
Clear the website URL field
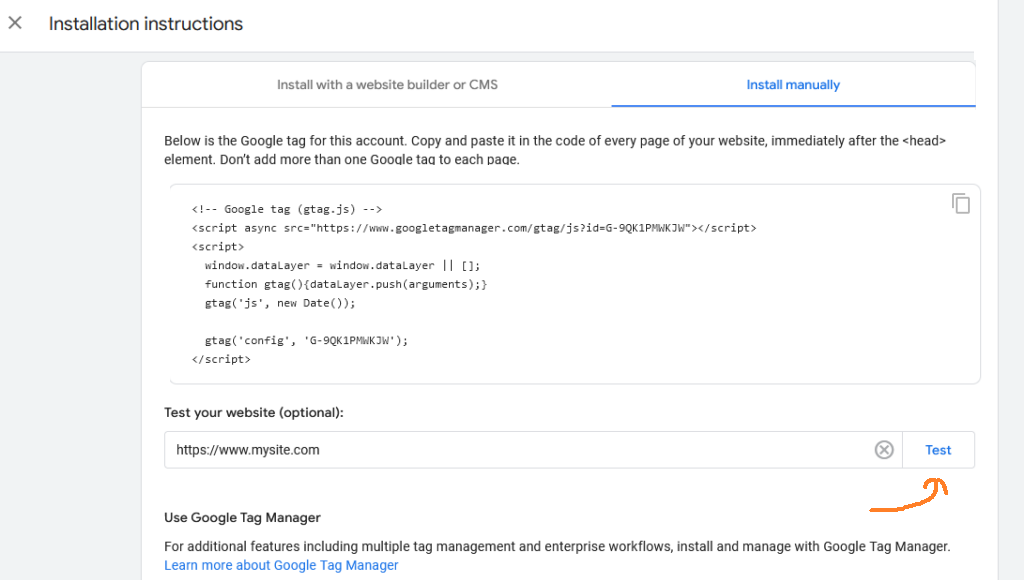click(884, 450)
